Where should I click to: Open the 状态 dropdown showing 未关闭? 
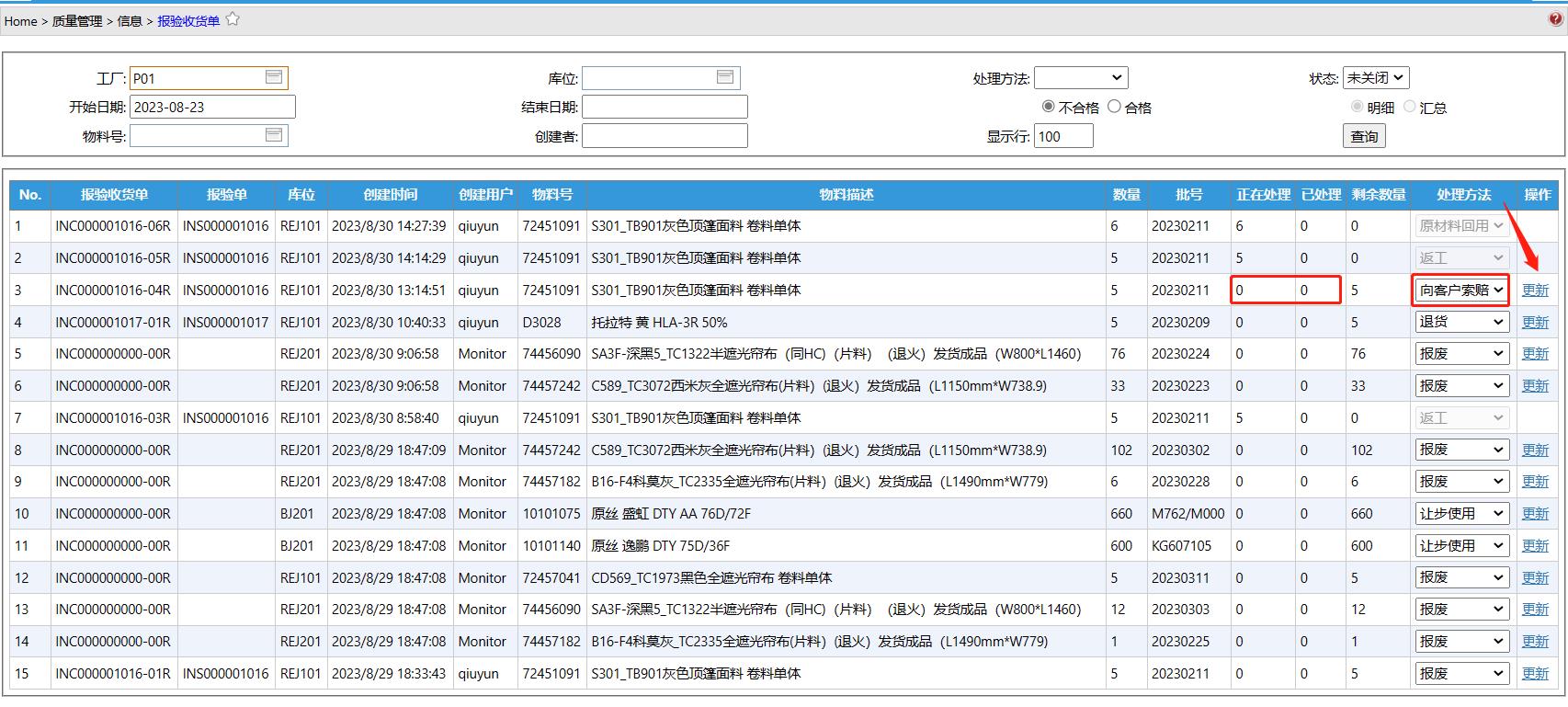pyautogui.click(x=1376, y=78)
